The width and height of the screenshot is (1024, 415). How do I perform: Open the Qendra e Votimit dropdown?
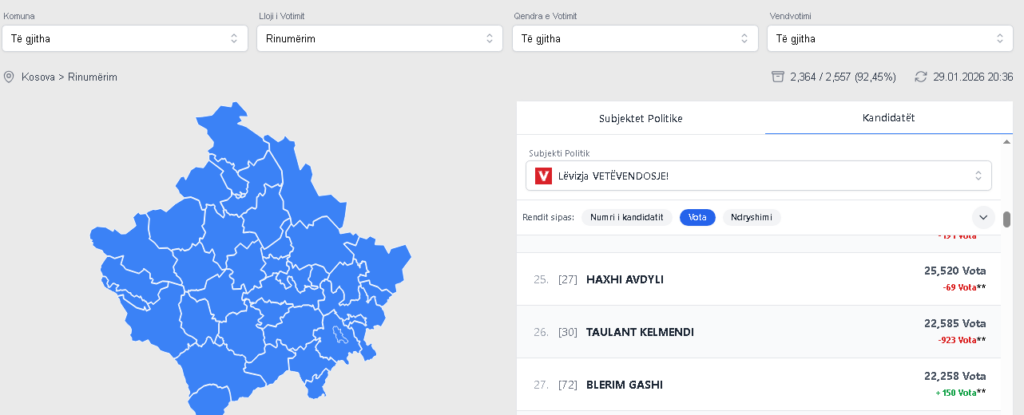635,39
